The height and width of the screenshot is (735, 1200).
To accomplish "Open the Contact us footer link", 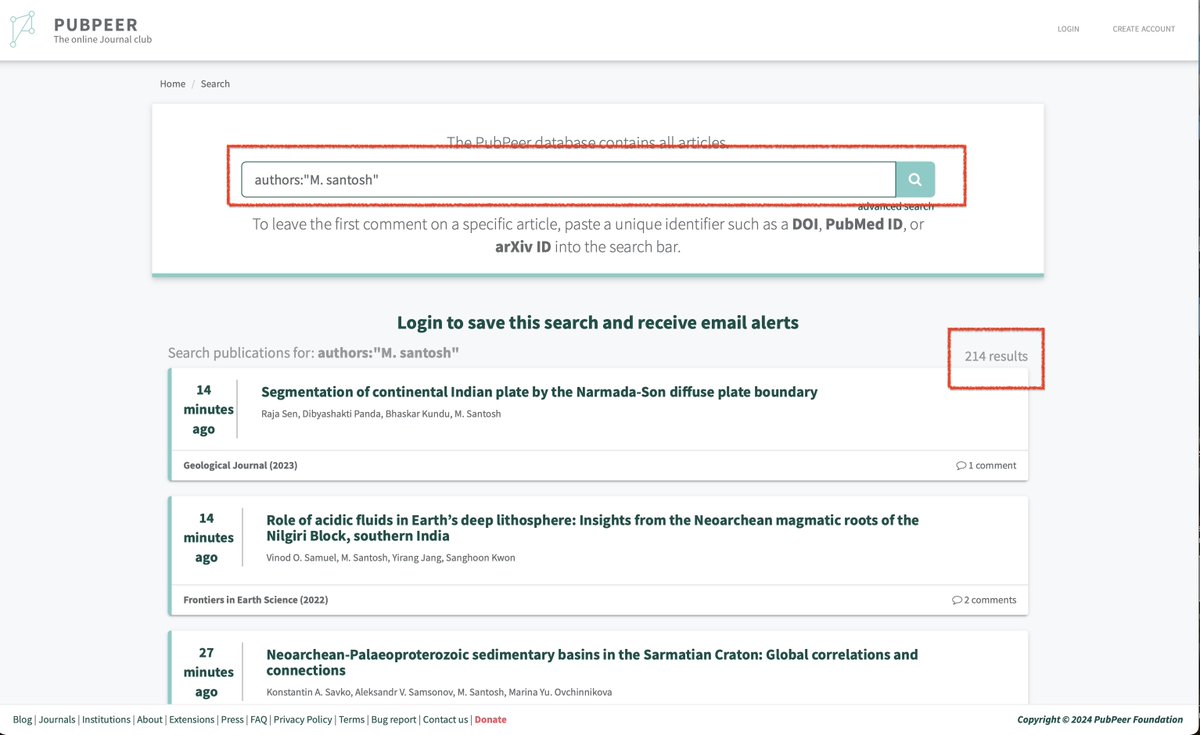I will point(445,720).
